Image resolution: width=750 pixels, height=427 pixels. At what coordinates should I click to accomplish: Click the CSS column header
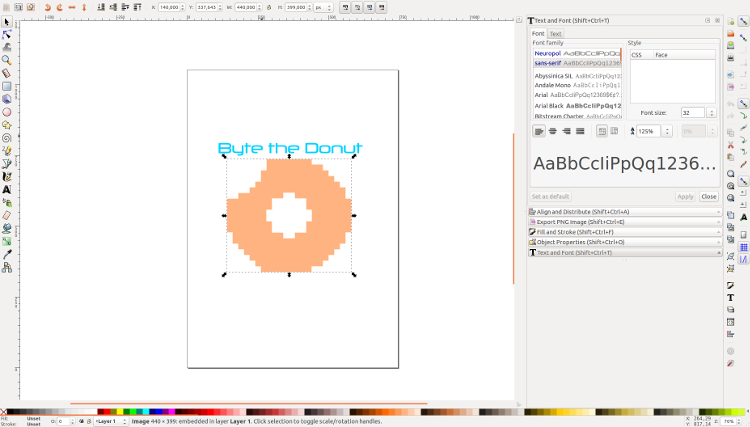coord(641,55)
